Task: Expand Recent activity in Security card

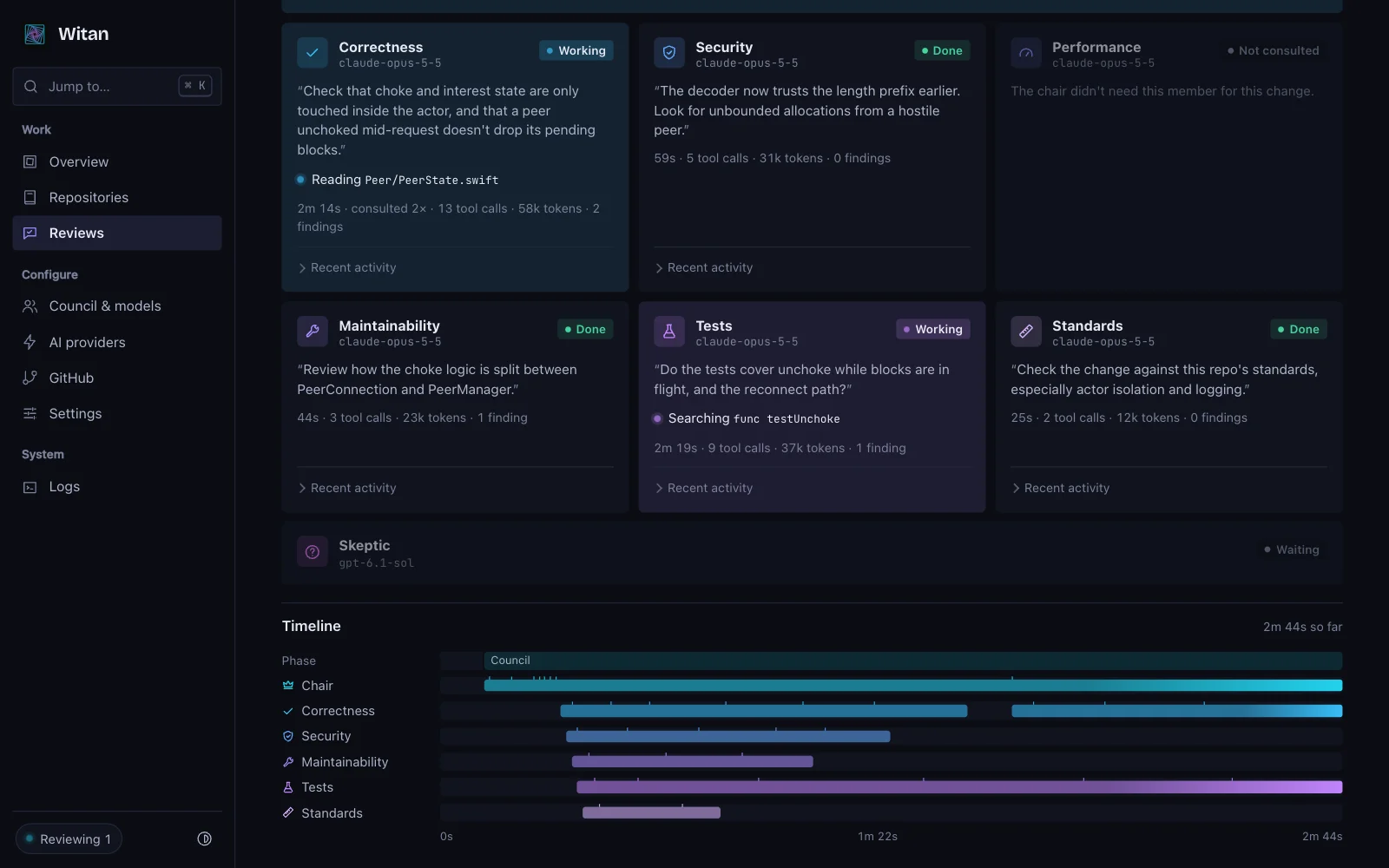Action: 704,268
